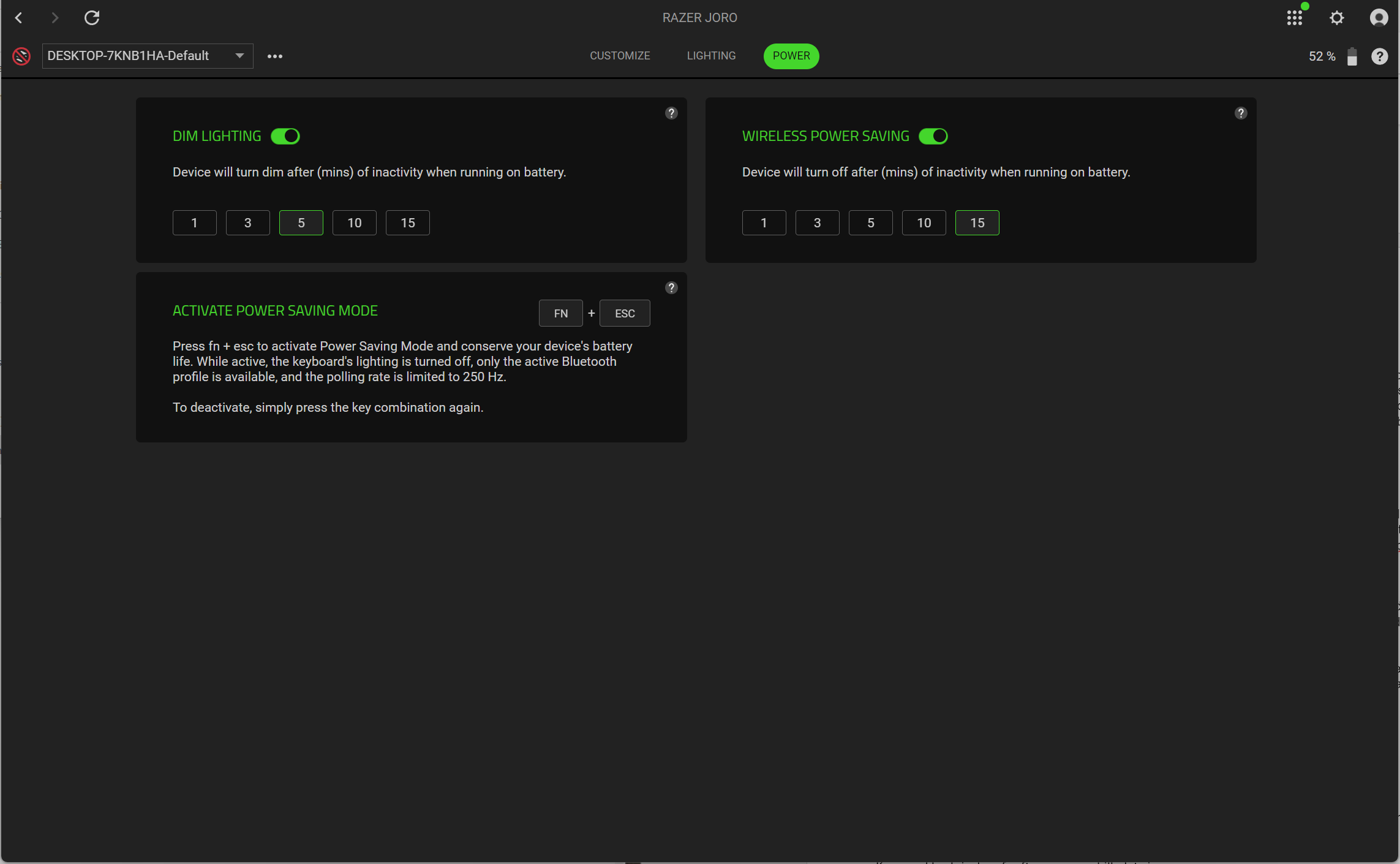Click the DIM LIGHTING heading
This screenshot has height=864, width=1400.
click(x=217, y=136)
